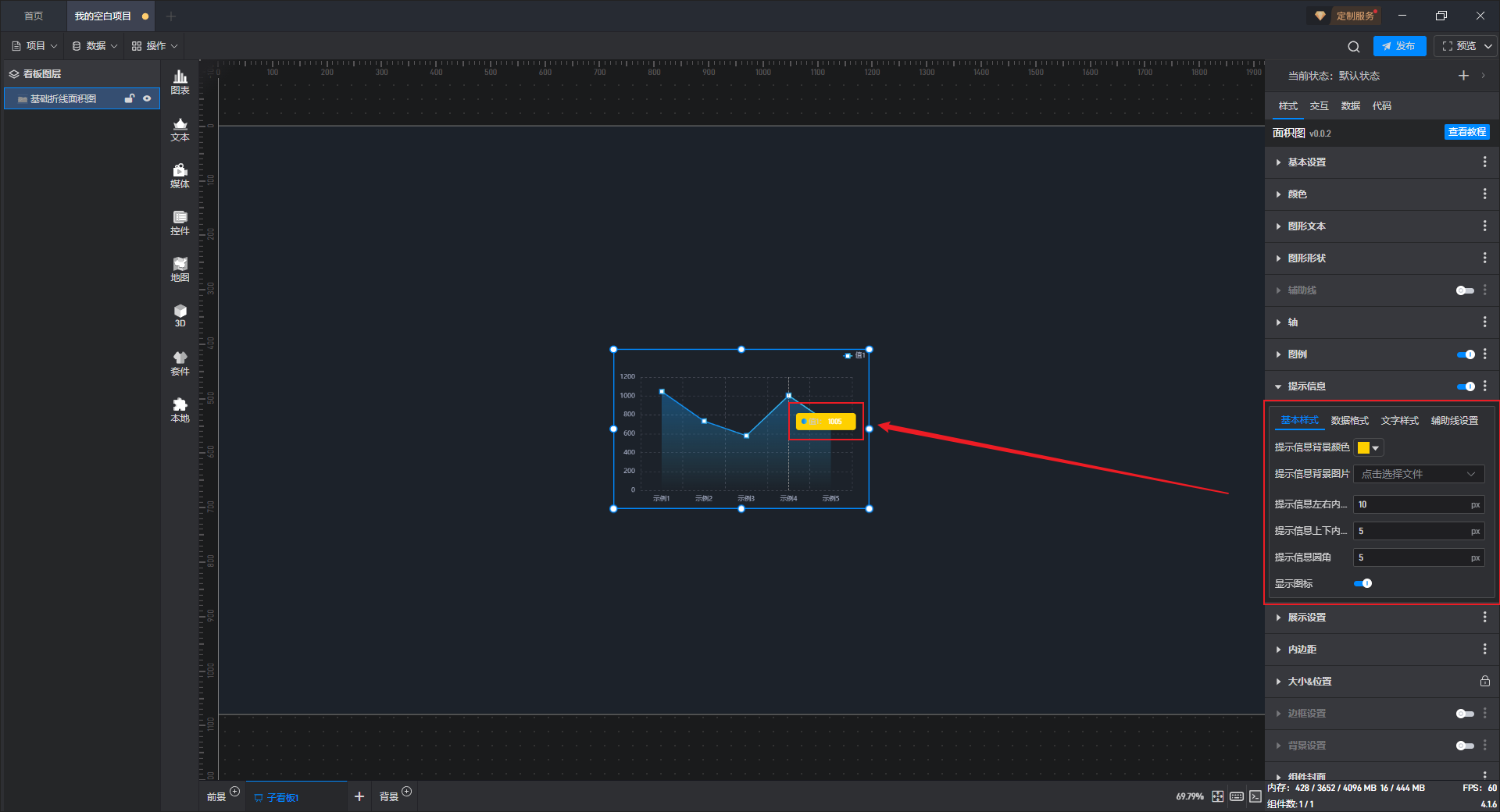Image resolution: width=1500 pixels, height=812 pixels.
Task: Expand the 颜色 section
Action: (1278, 194)
